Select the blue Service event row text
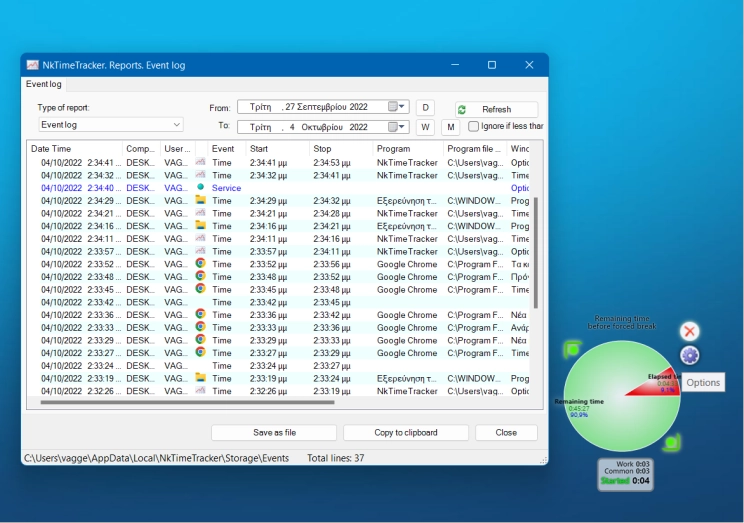Image resolution: width=744 pixels, height=523 pixels. (x=226, y=188)
